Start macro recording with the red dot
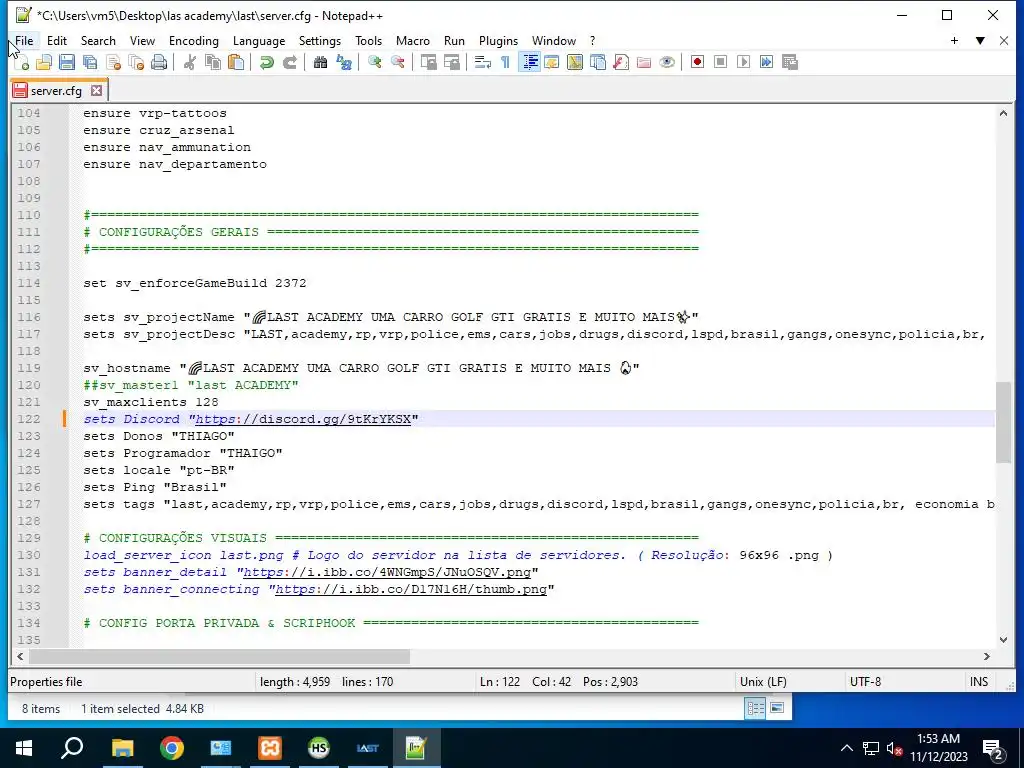 pos(697,62)
